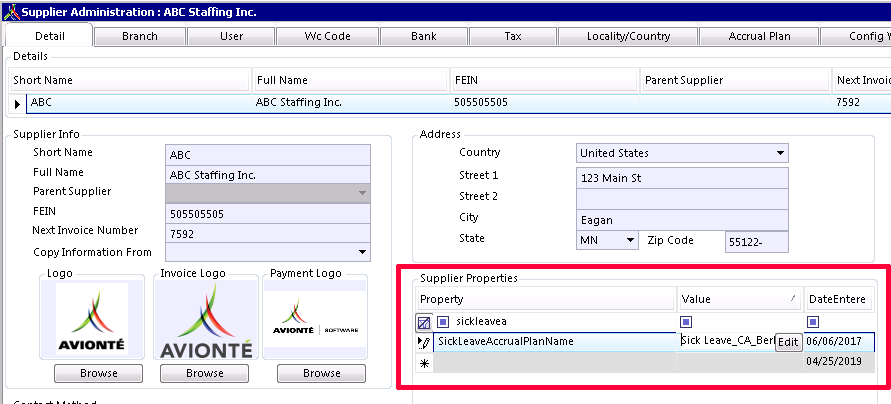Click the Value column filter operator icon
The width and height of the screenshot is (891, 404).
point(686,322)
